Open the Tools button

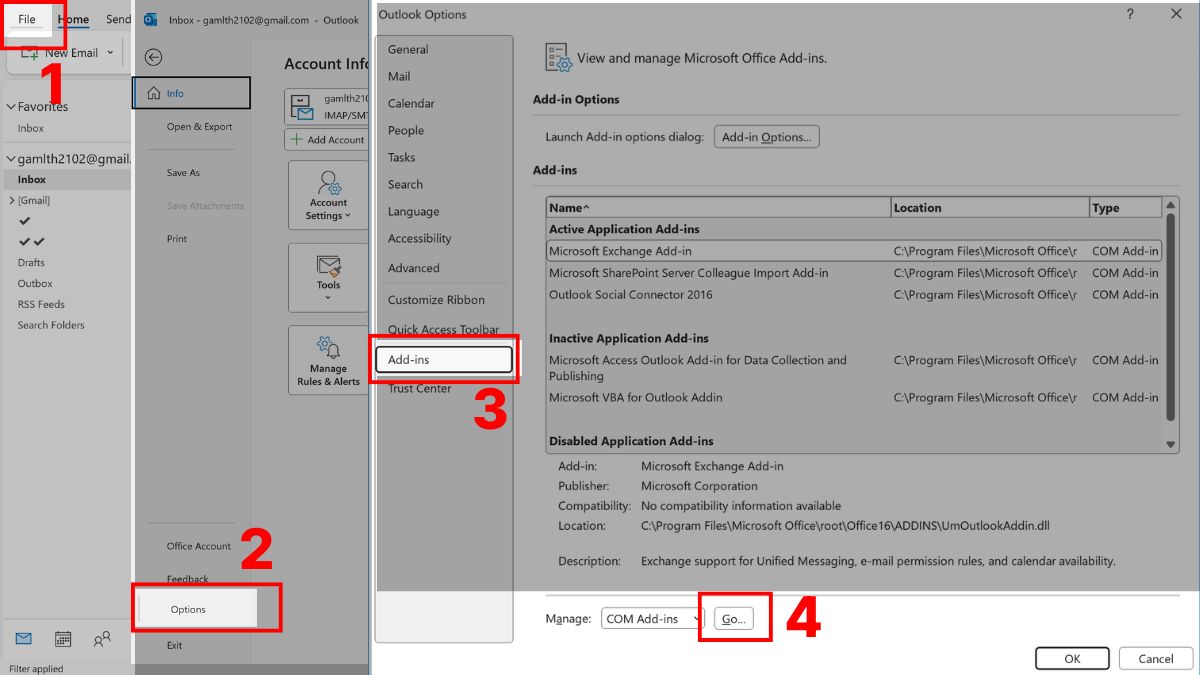pos(328,277)
